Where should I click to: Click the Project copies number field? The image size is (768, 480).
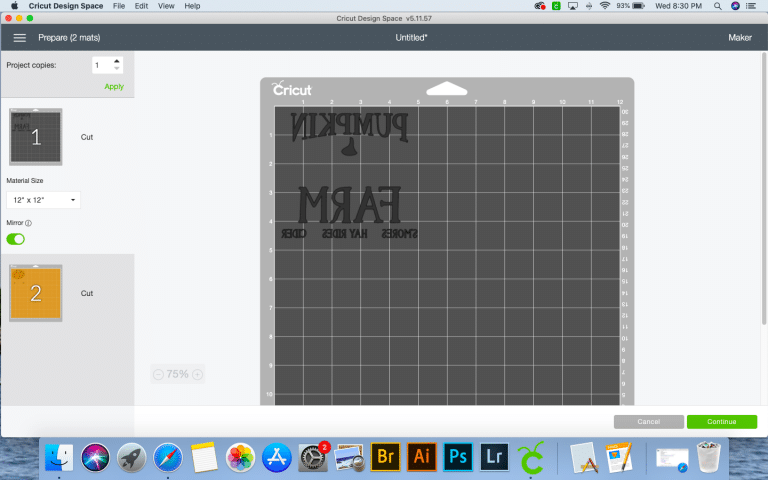(x=102, y=65)
